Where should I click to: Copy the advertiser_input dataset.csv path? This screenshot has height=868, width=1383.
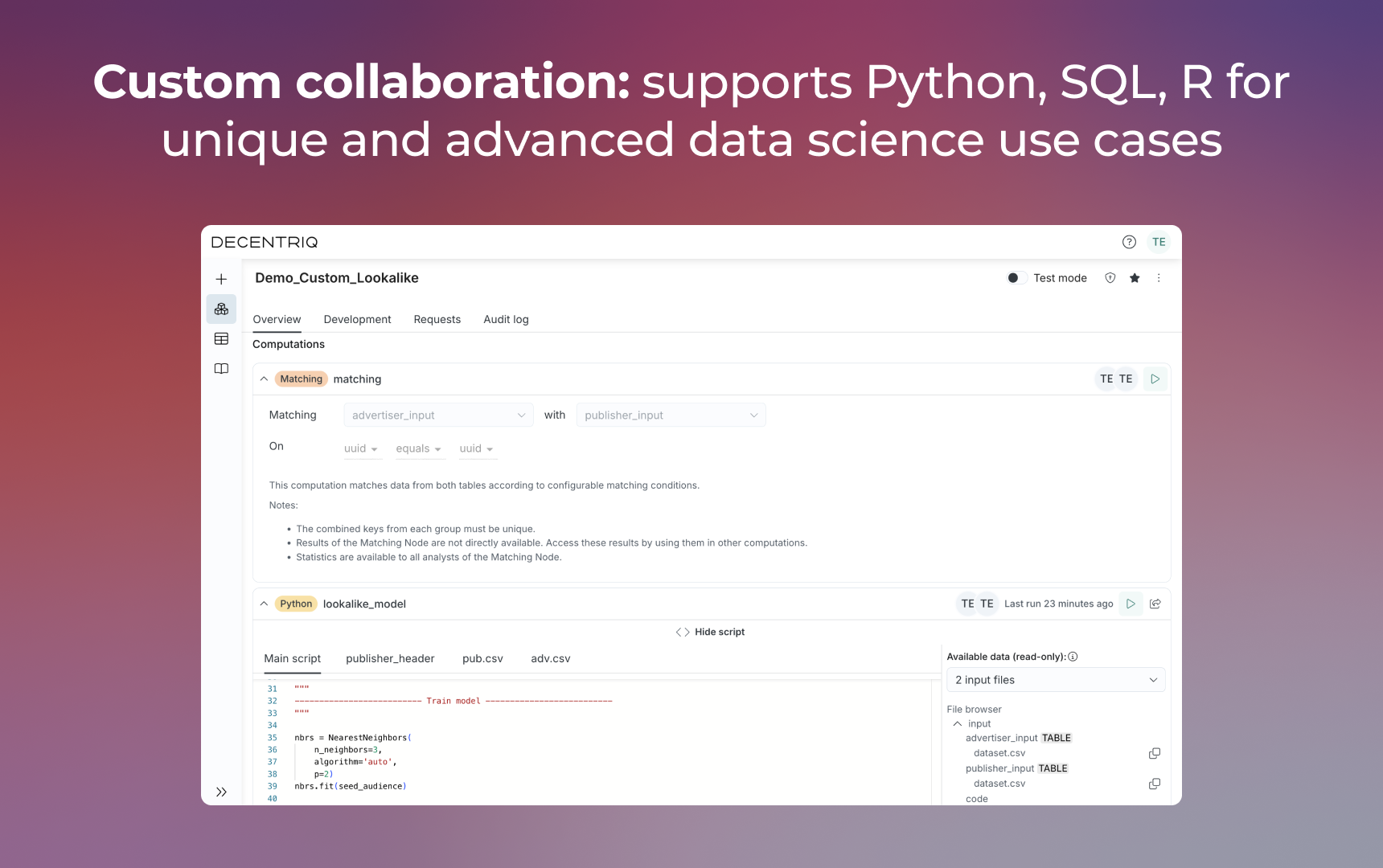(1155, 754)
